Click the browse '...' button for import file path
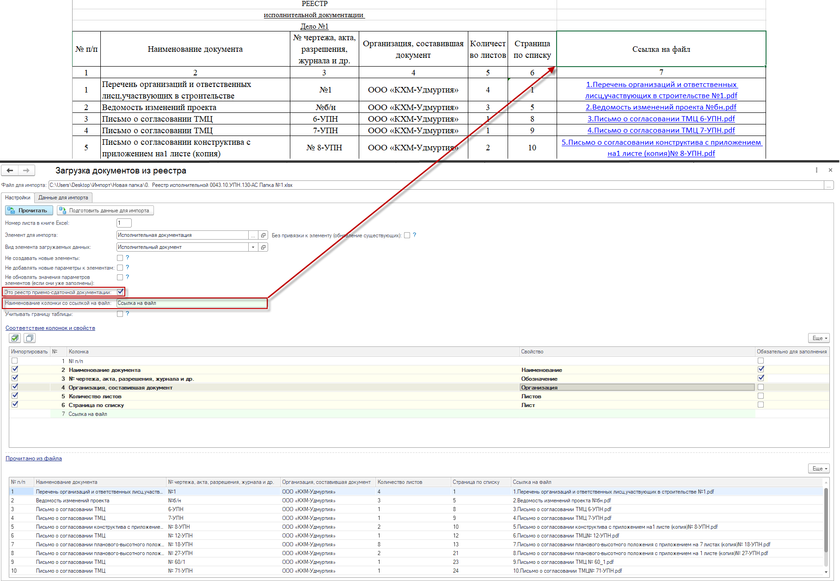 [829, 185]
